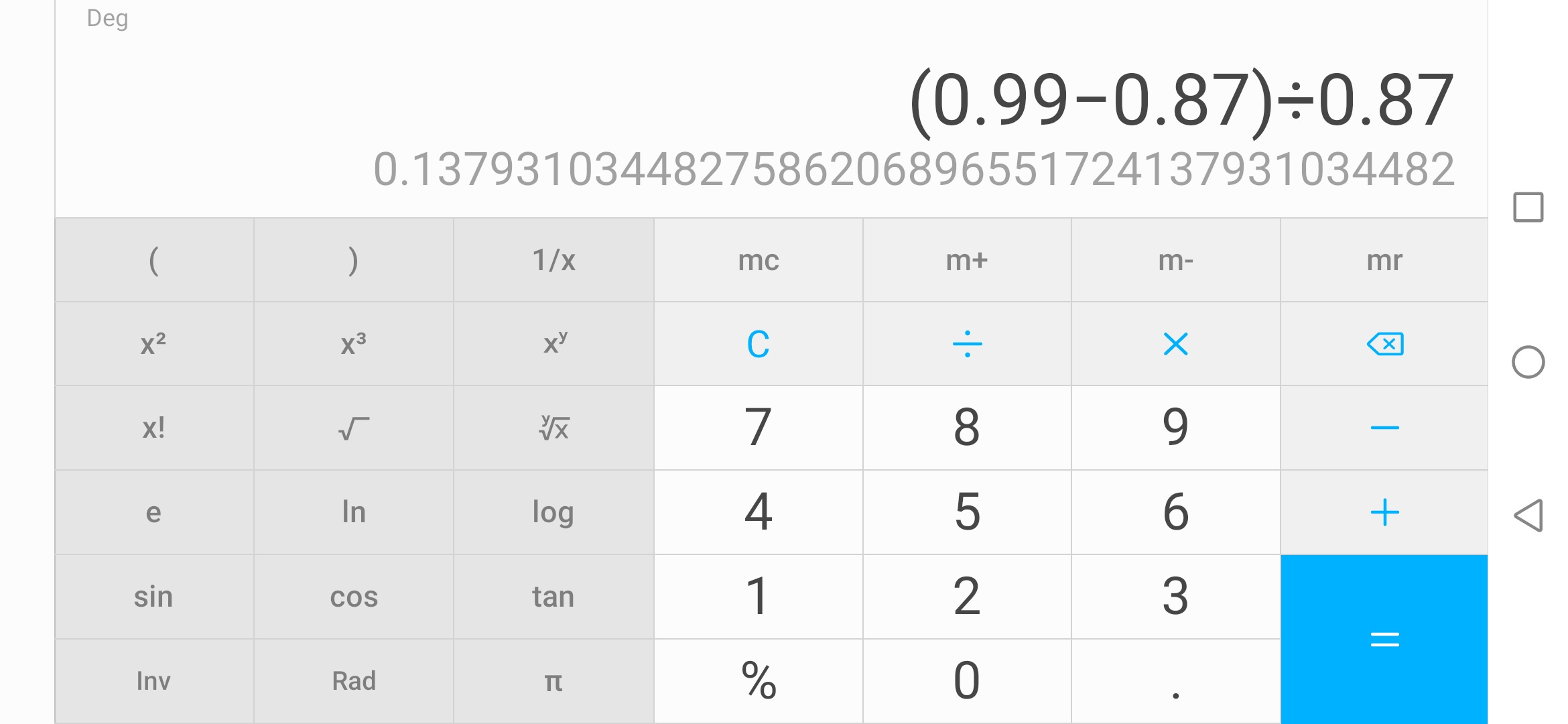The height and width of the screenshot is (724, 1568).
Task: Clear the expression with C
Action: coord(758,344)
